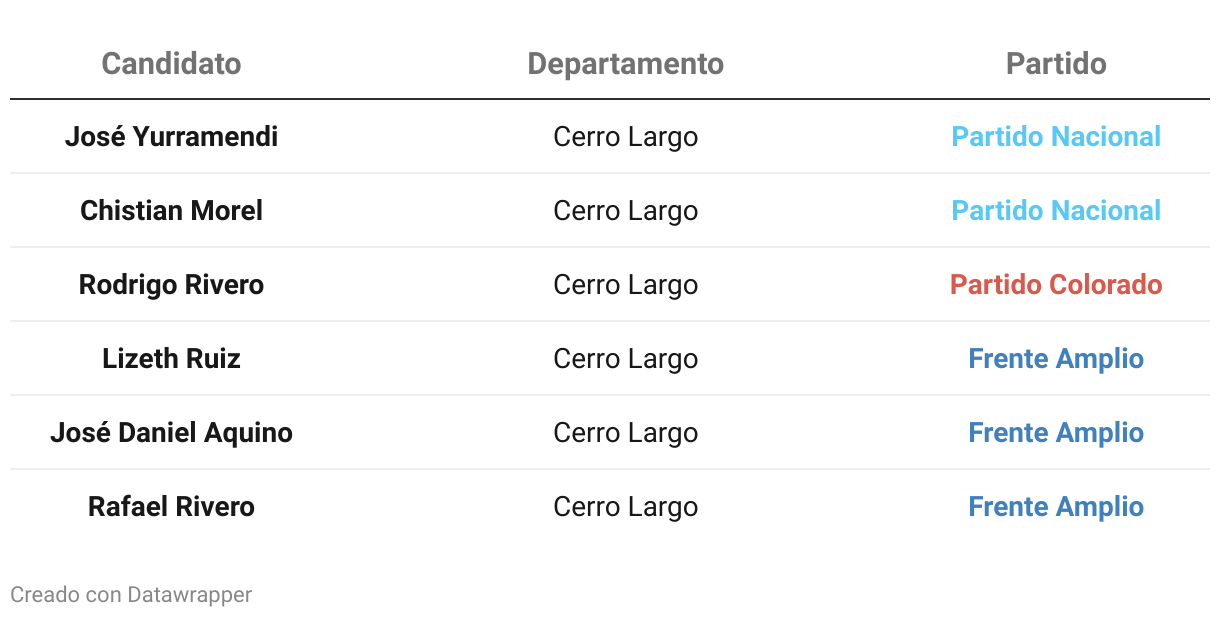This screenshot has height=618, width=1220.
Task: Click the Candidato column header
Action: pyautogui.click(x=171, y=64)
